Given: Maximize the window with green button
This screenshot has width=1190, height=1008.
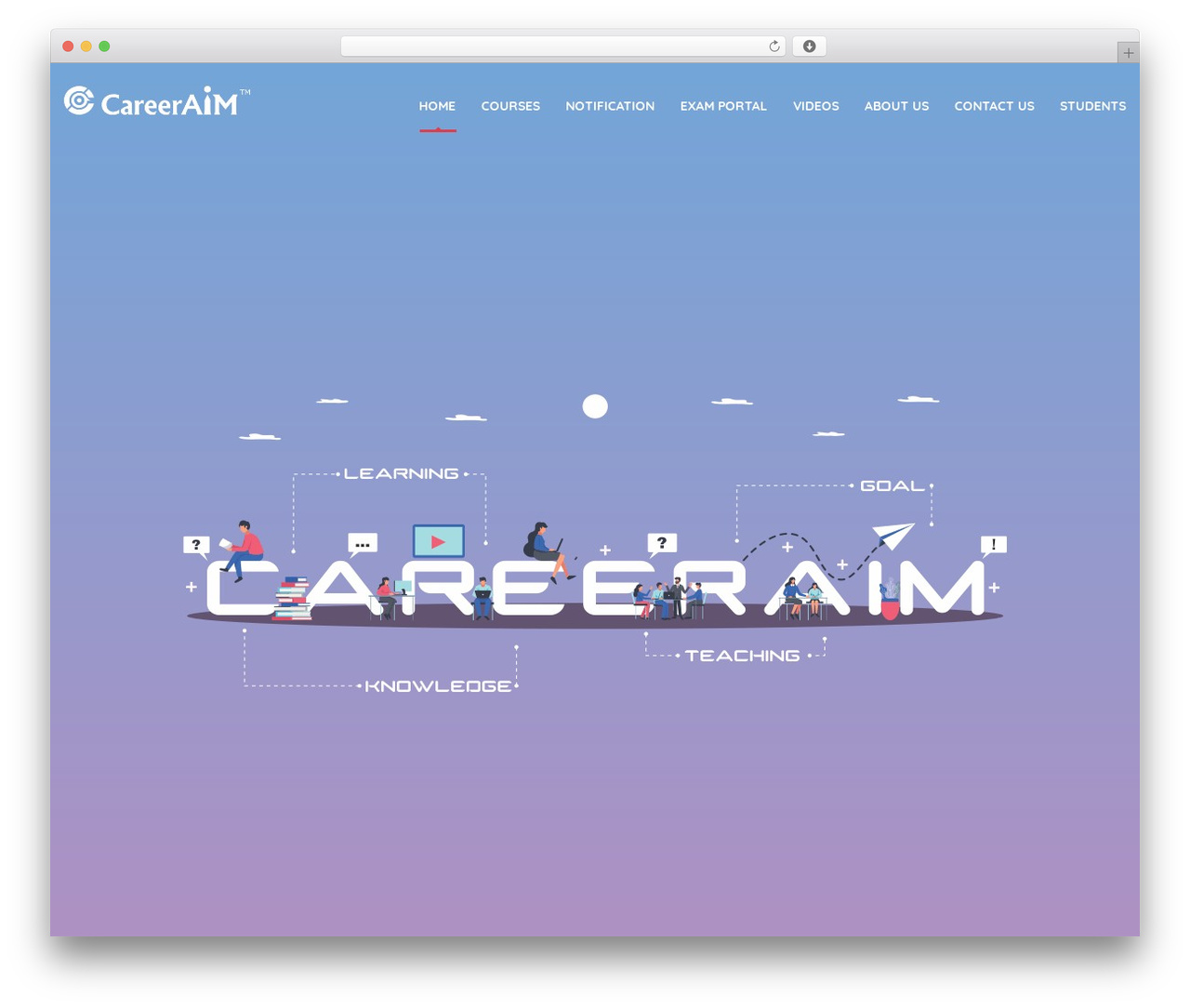Looking at the screenshot, I should (x=104, y=46).
